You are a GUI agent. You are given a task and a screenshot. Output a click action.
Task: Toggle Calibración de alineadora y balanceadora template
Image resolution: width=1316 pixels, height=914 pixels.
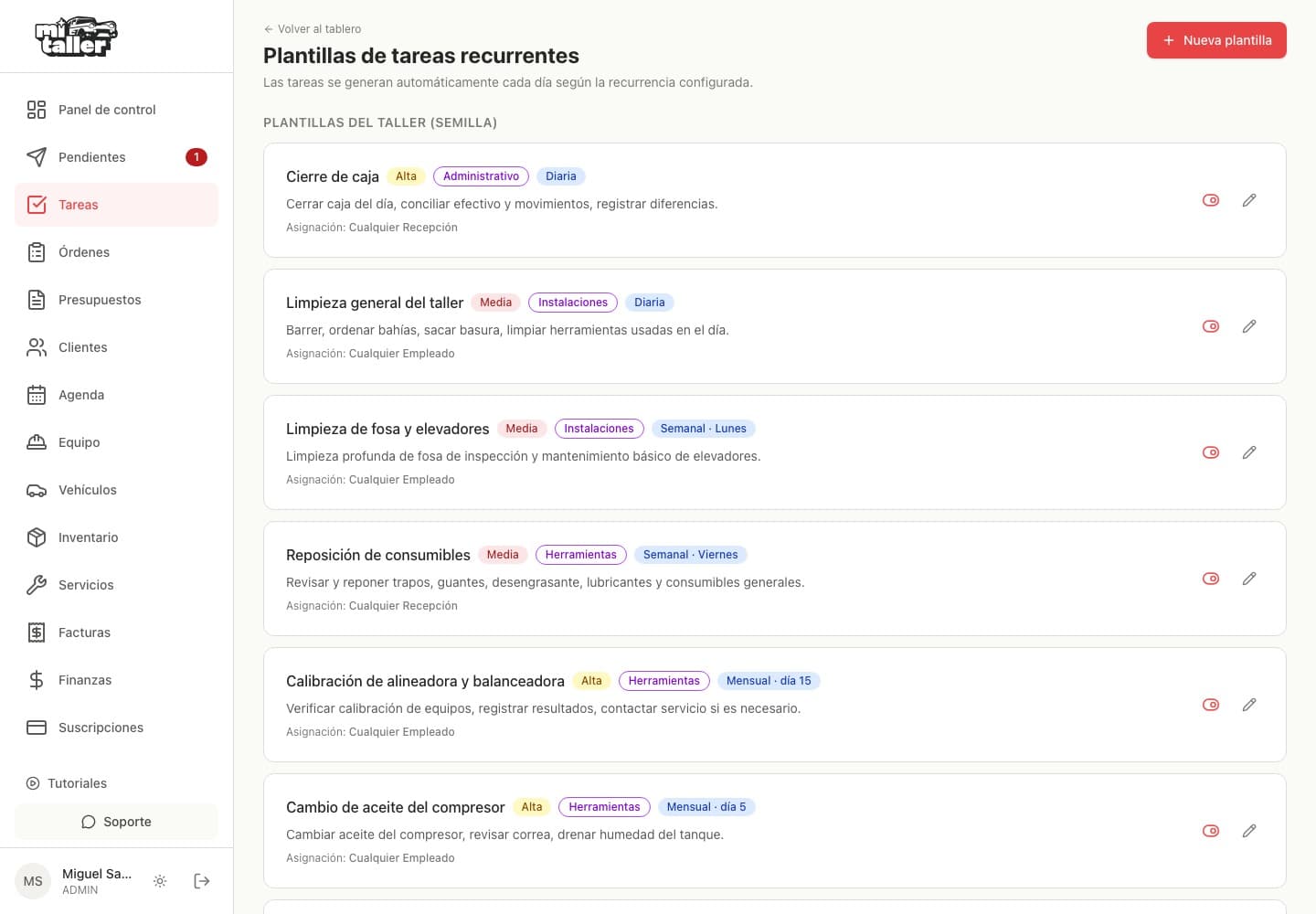[x=1211, y=705]
